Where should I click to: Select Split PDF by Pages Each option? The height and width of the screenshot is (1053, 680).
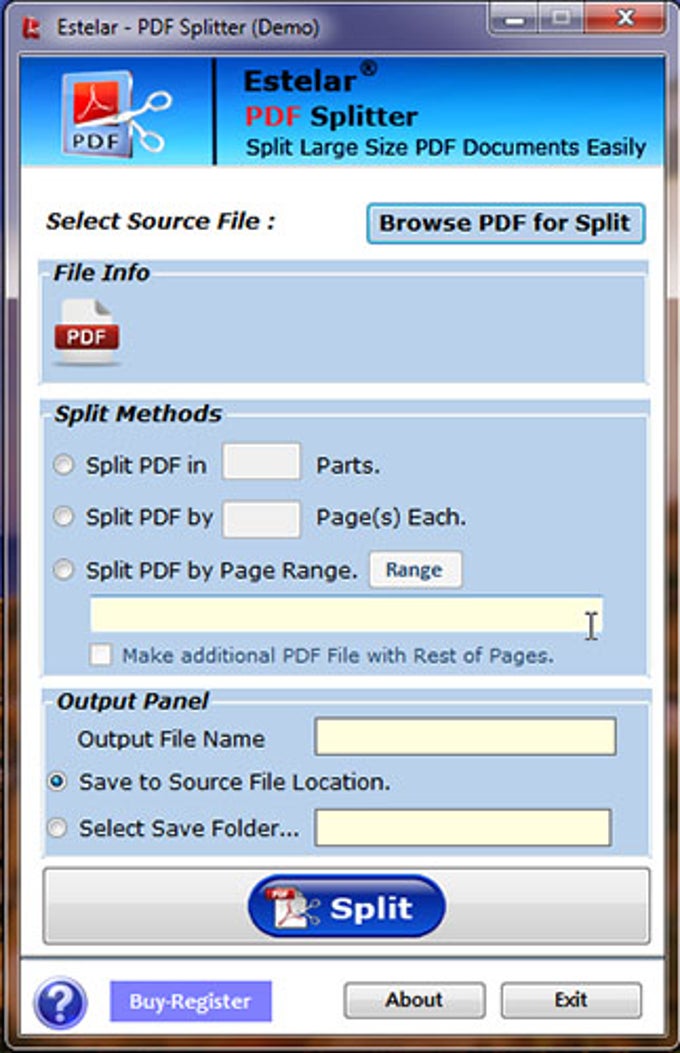64,518
